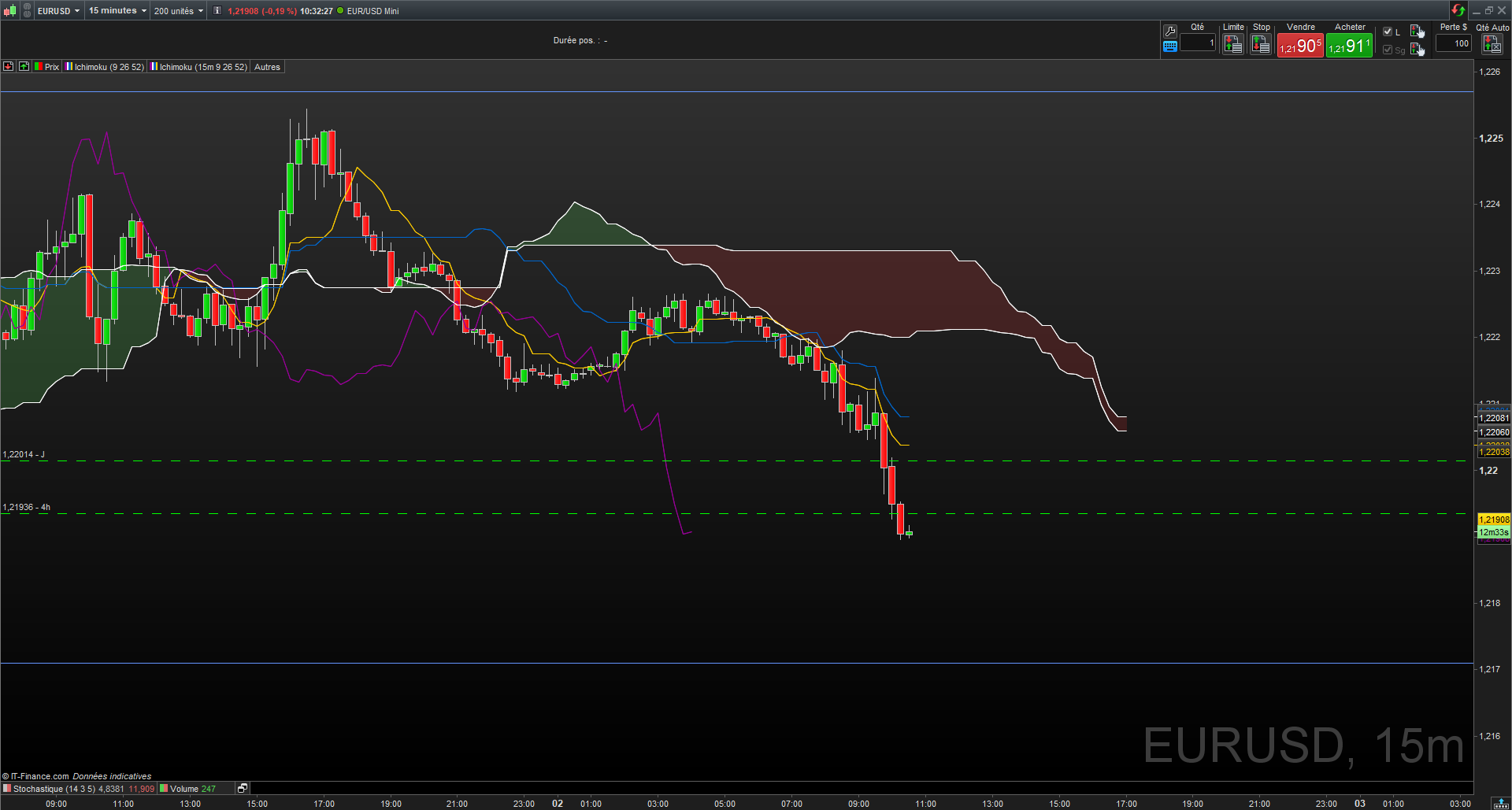Screen dimensions: 1512x810
Task: Click the Stop order icon
Action: 1261,45
